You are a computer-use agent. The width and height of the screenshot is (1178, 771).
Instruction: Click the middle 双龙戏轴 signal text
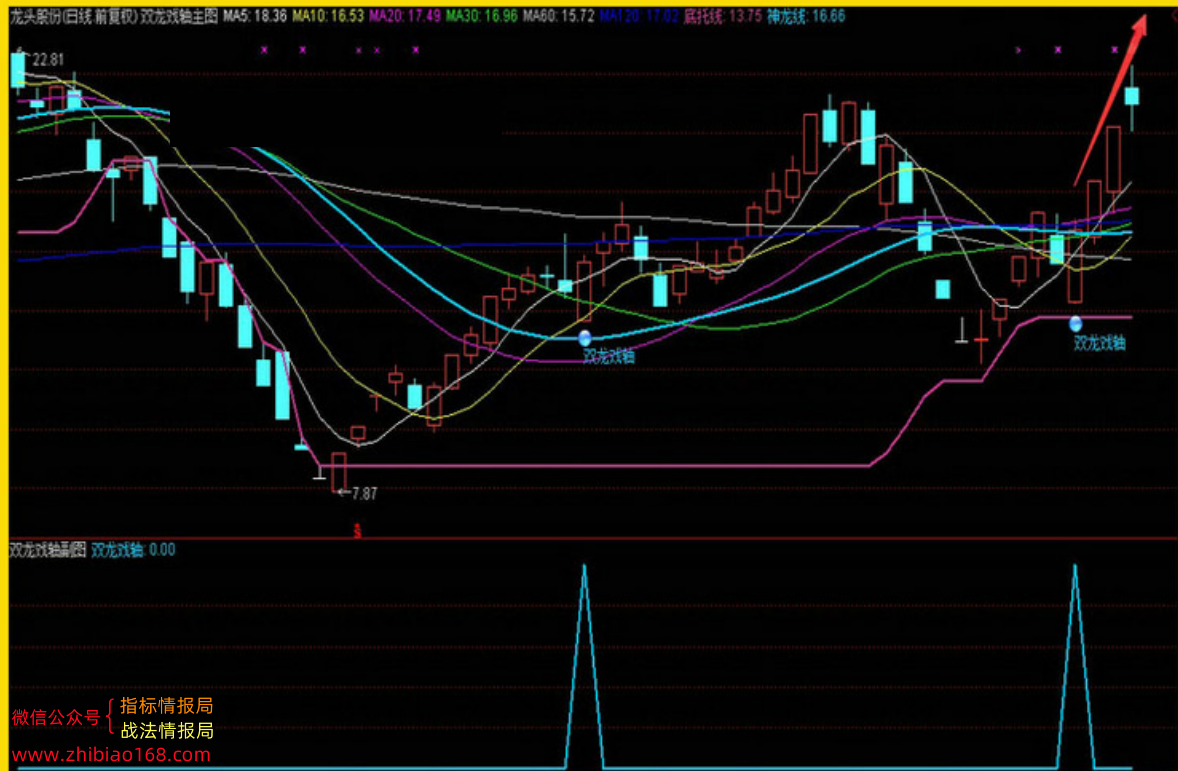[609, 356]
